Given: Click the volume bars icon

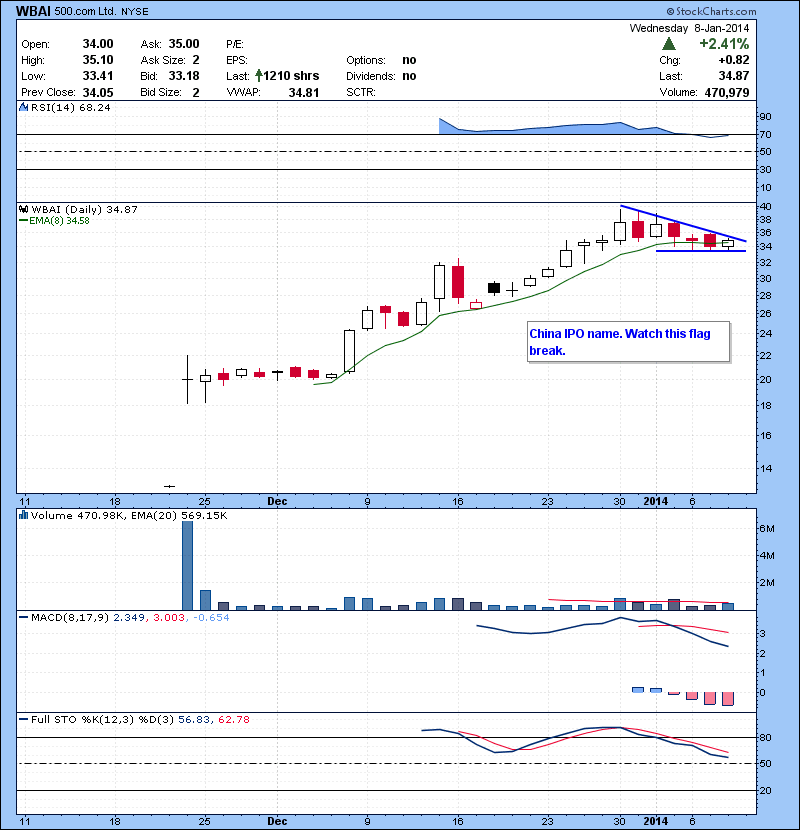Looking at the screenshot, I should coord(23,515).
